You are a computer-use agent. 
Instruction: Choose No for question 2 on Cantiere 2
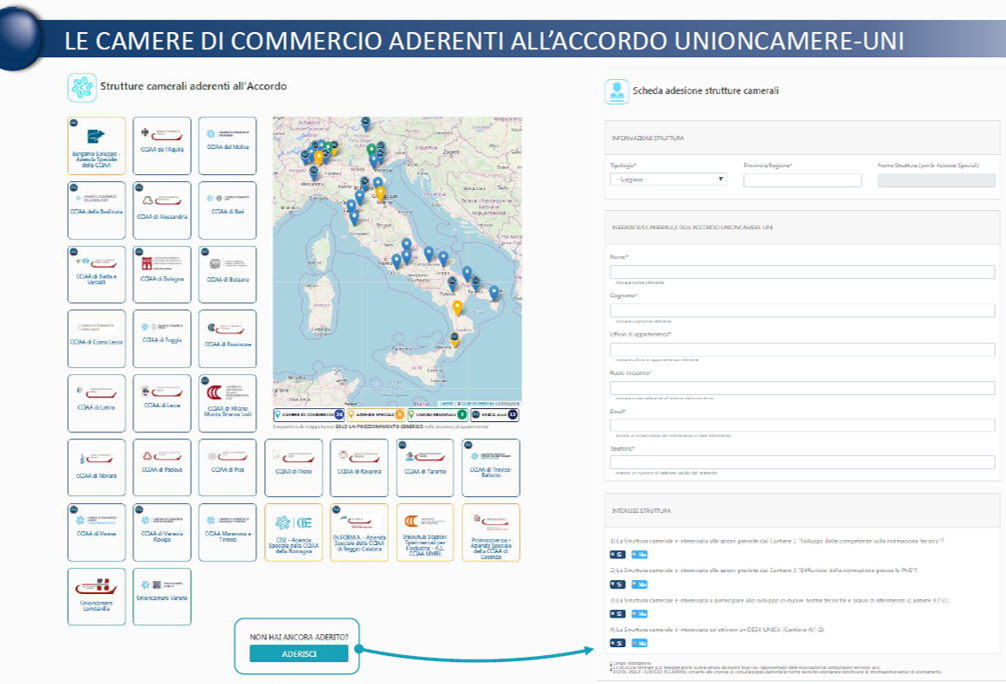coord(639,585)
